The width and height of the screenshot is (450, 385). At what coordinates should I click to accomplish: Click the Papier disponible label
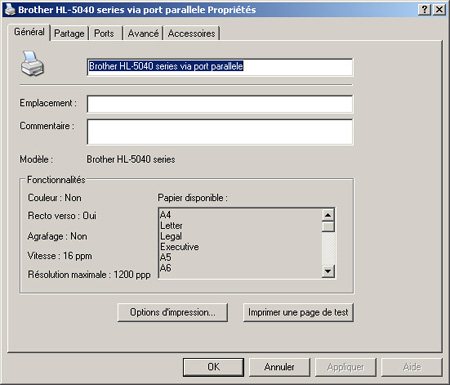tap(192, 198)
